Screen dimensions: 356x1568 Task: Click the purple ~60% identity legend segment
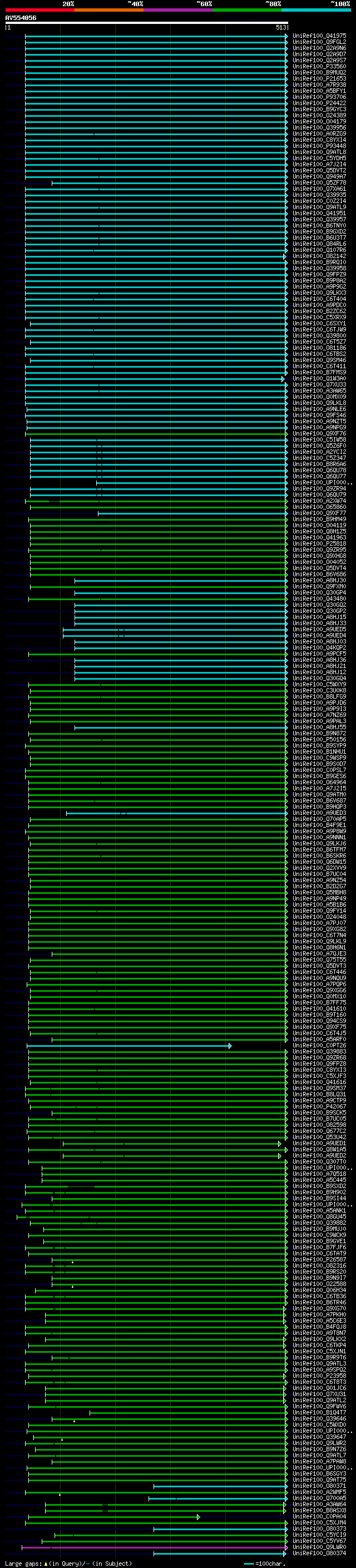click(179, 10)
